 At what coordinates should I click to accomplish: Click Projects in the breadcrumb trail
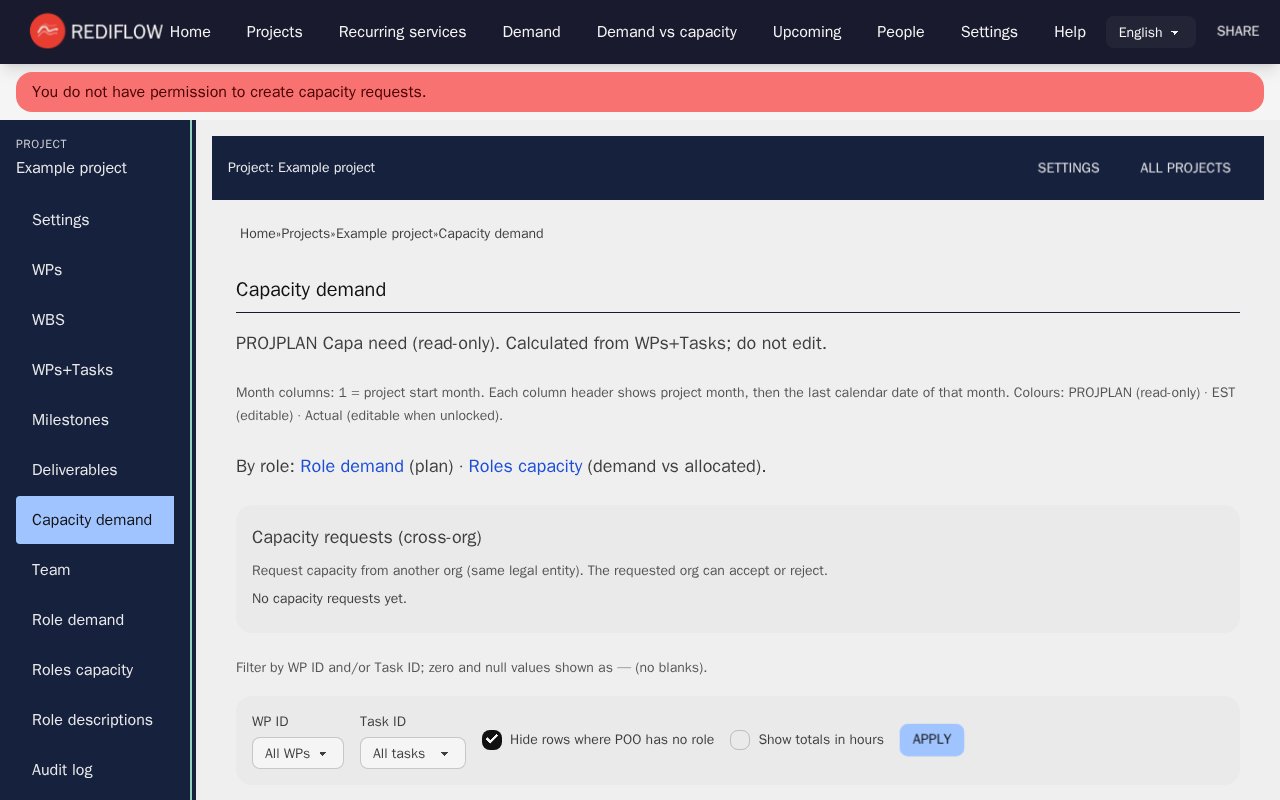pyautogui.click(x=306, y=233)
